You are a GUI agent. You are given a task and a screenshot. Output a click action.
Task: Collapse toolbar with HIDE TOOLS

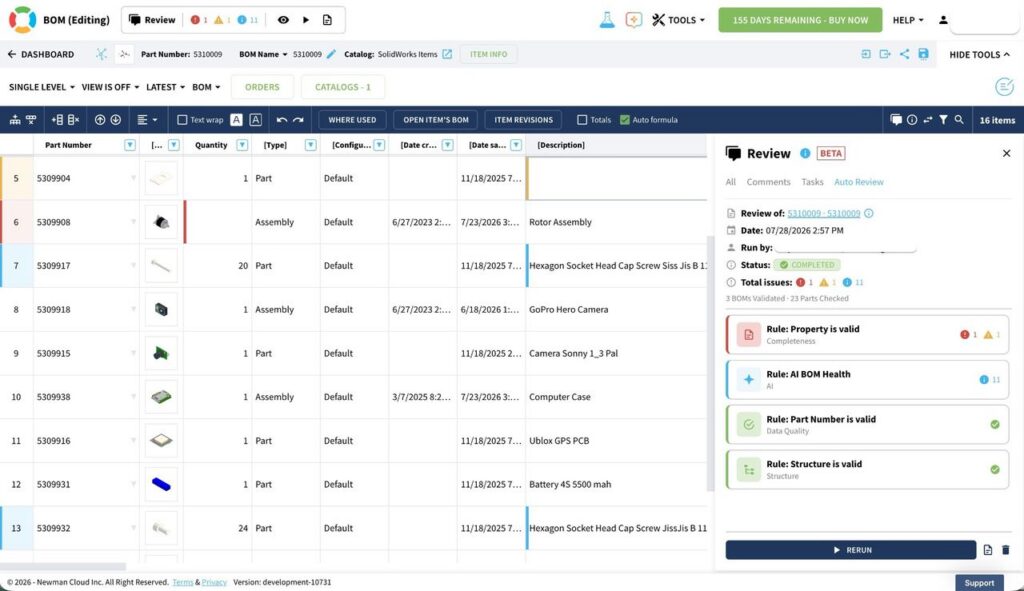979,54
